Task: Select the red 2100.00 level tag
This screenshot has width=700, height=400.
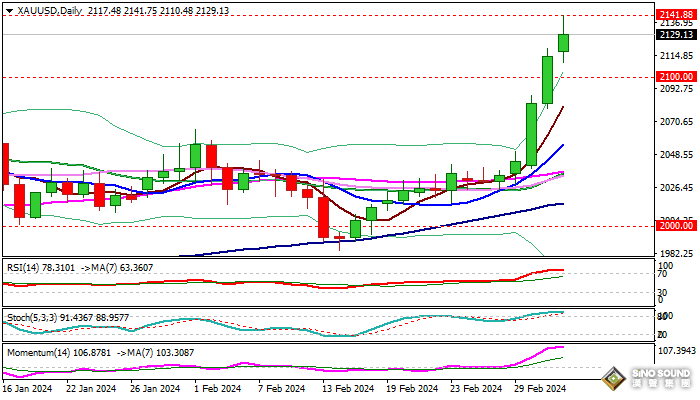Action: (x=676, y=76)
